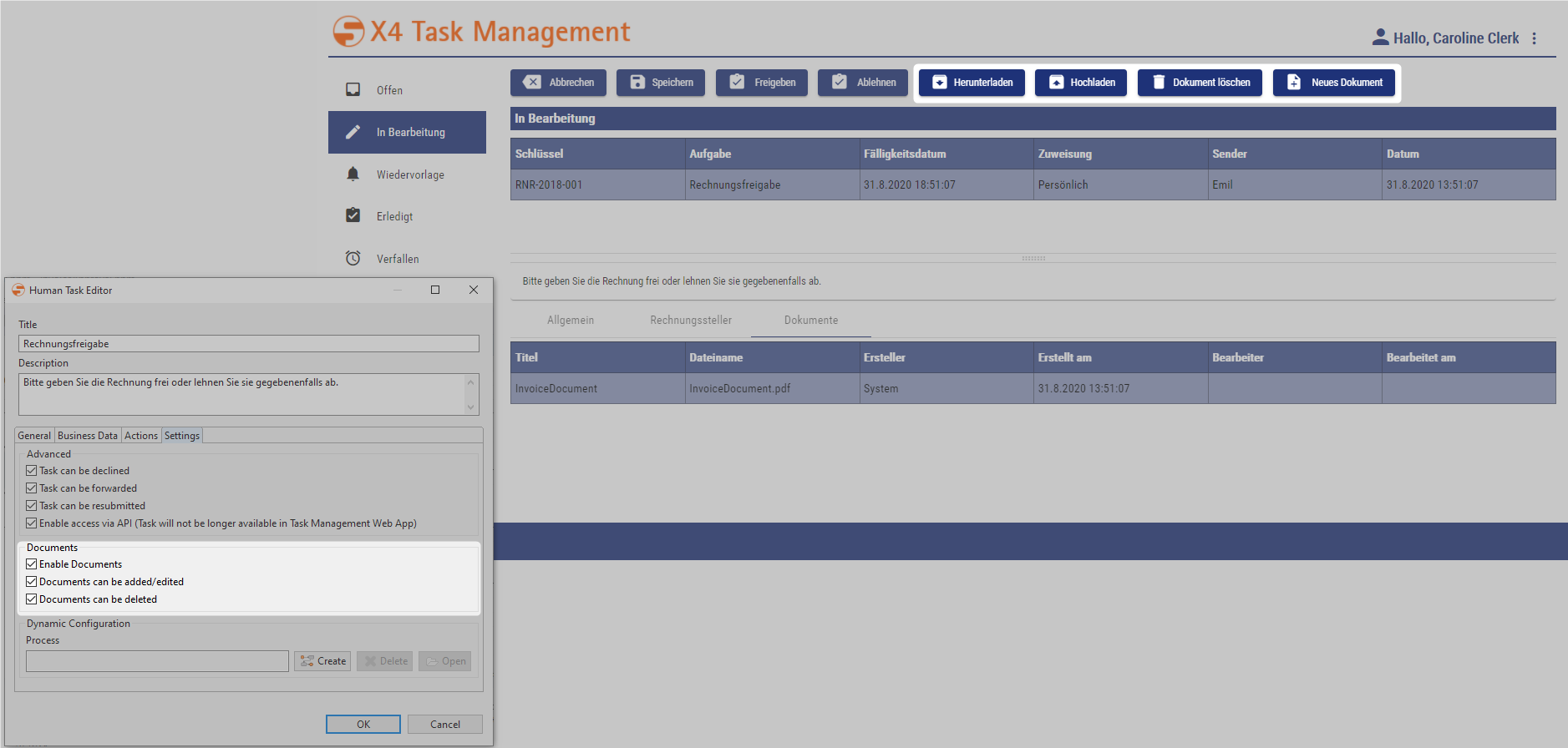Uncheck Task can be declined
The width and height of the screenshot is (1568, 748).
(32, 471)
